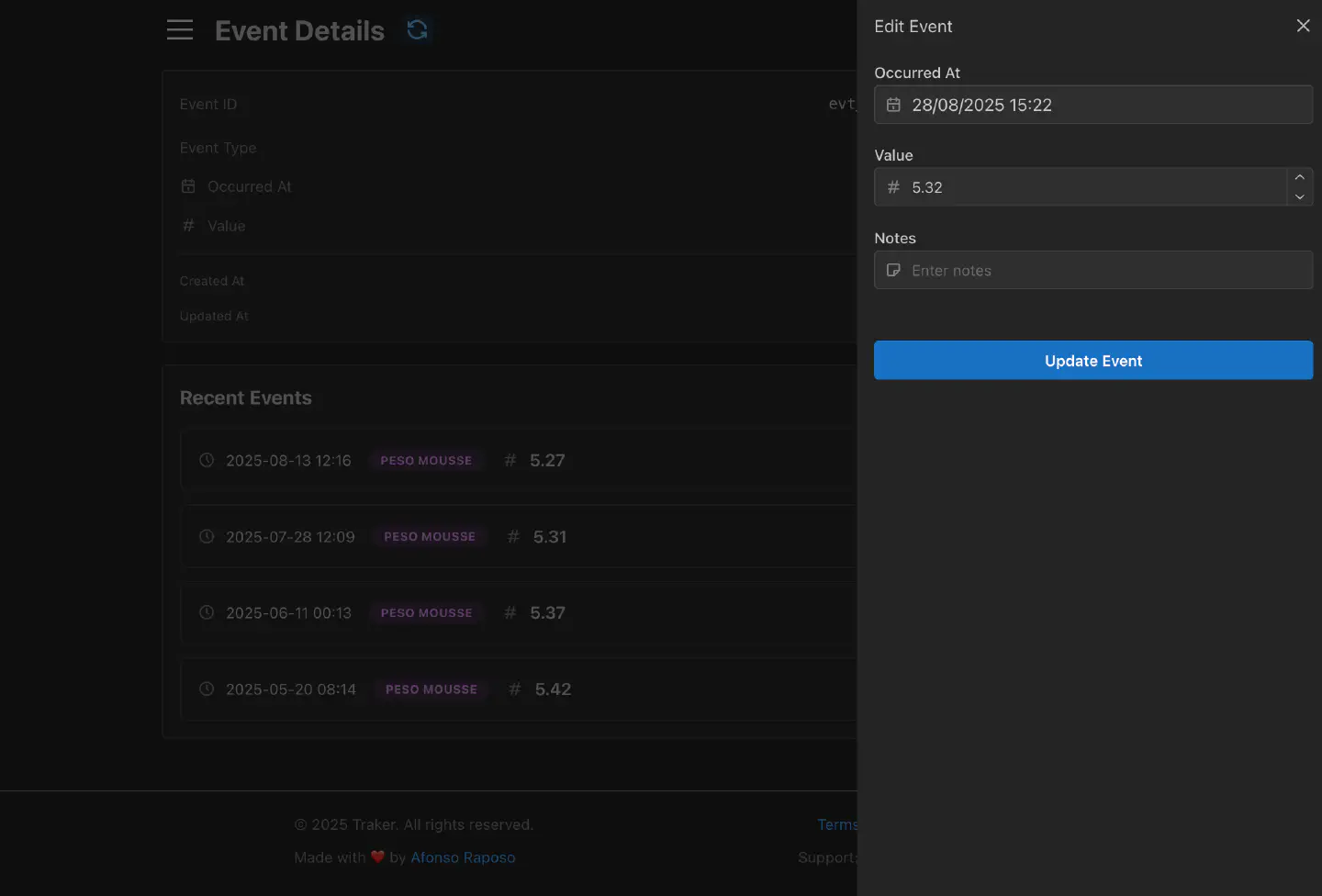Click the Enter notes input field
This screenshot has width=1322, height=896.
click(1093, 270)
